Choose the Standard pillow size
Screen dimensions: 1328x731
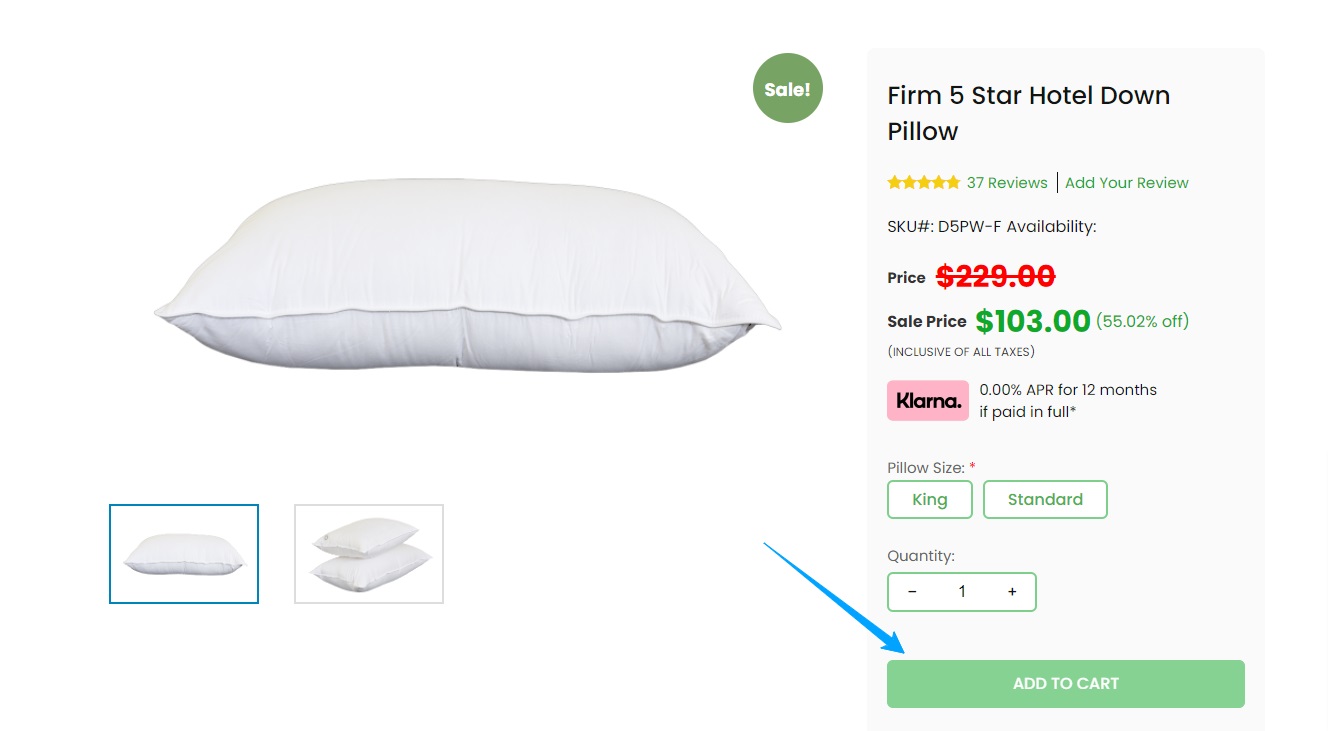[1045, 500]
